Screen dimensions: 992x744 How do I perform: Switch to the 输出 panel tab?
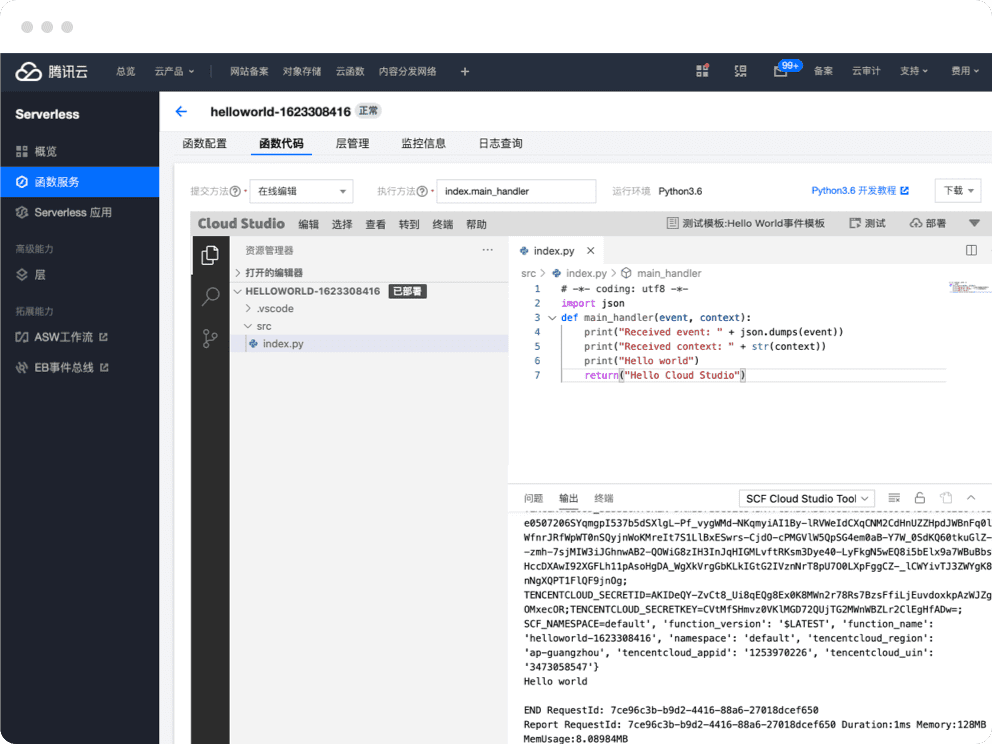[x=569, y=499]
